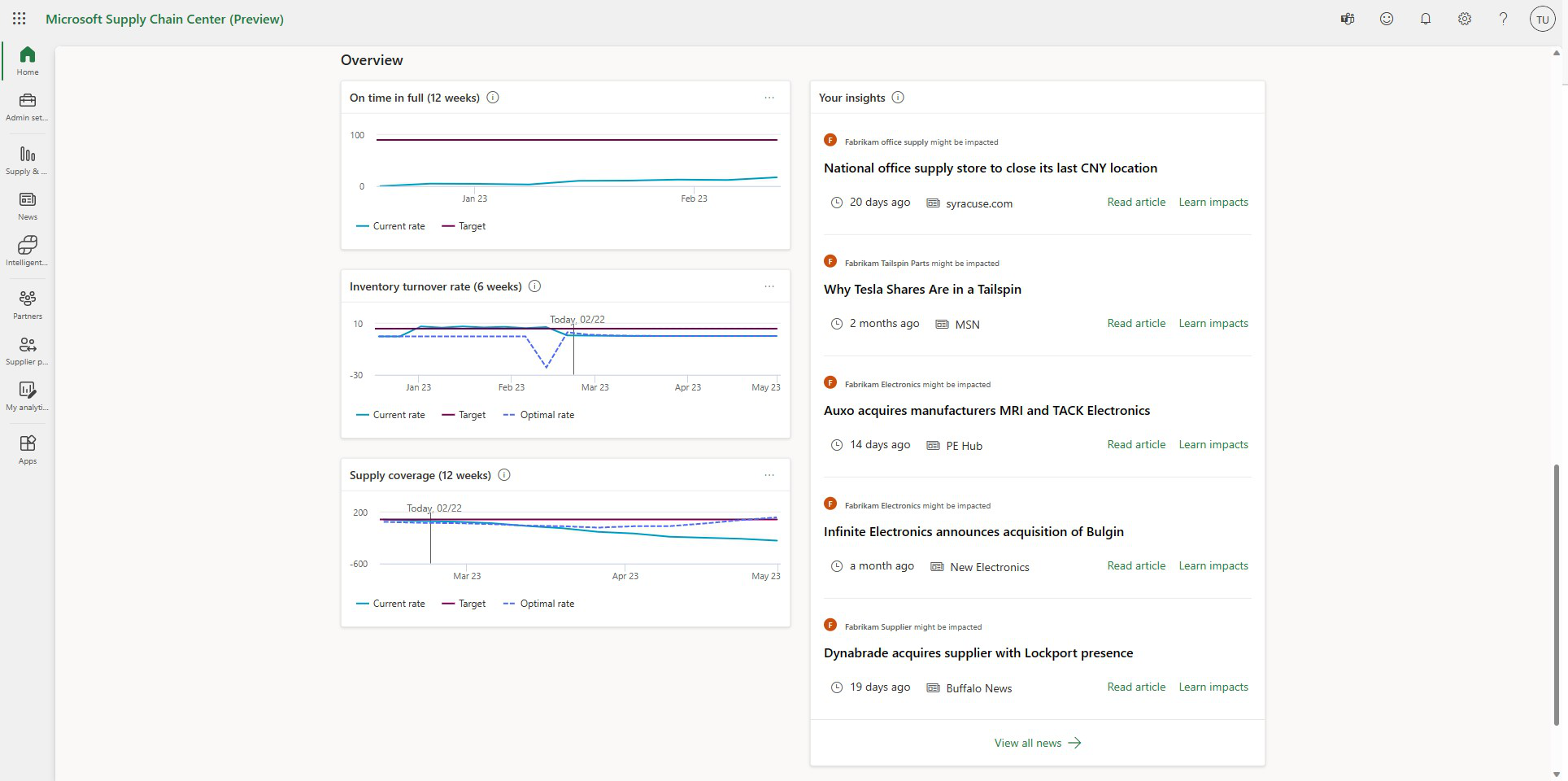Open headline National office supply store to close
Viewport: 1568px width, 781px height.
click(x=991, y=168)
